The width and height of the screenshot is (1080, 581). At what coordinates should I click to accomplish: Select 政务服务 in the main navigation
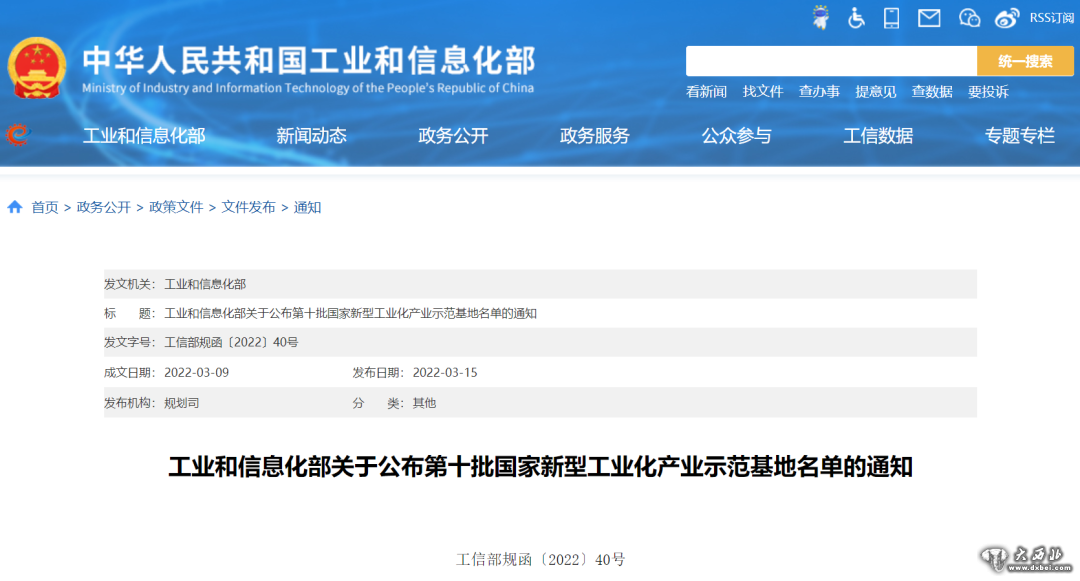coord(594,136)
